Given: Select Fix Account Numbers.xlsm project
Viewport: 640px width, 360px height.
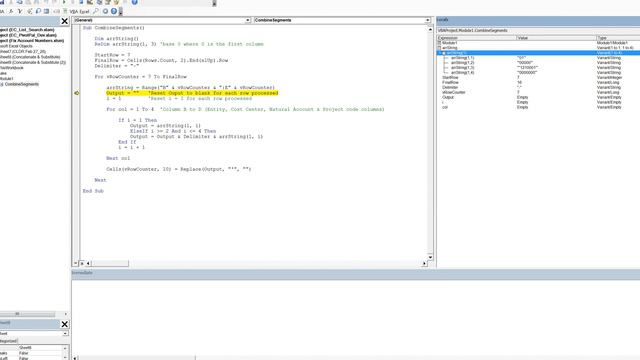Looking at the screenshot, I should click(x=32, y=41).
